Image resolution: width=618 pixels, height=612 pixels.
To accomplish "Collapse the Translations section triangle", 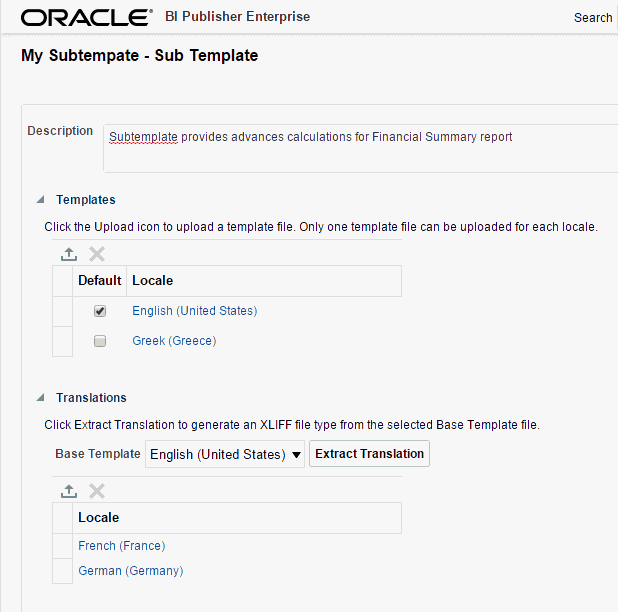I will click(x=40, y=398).
